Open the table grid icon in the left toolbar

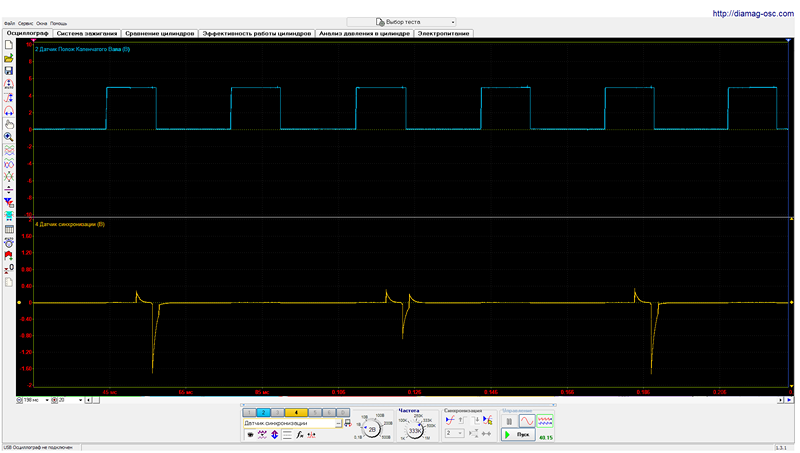9,230
